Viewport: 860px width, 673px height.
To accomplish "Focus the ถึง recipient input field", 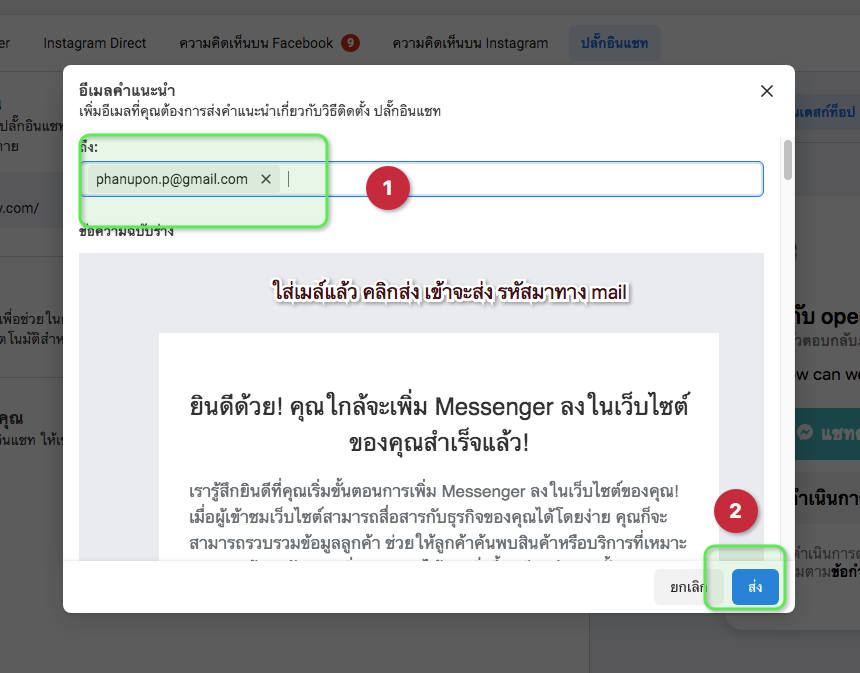I will pos(520,179).
